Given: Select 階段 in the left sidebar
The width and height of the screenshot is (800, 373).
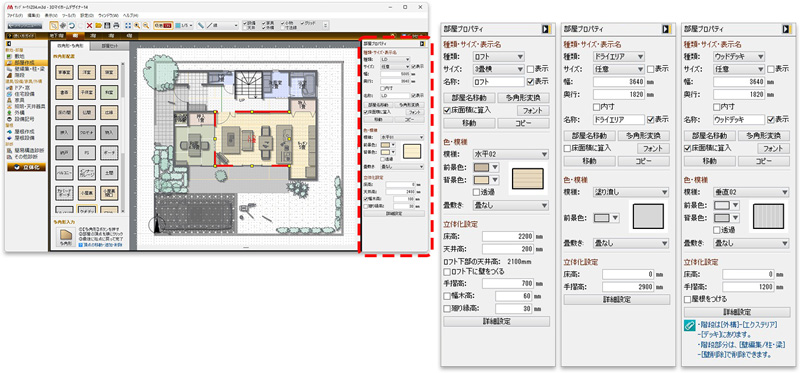Looking at the screenshot, I should (x=19, y=75).
